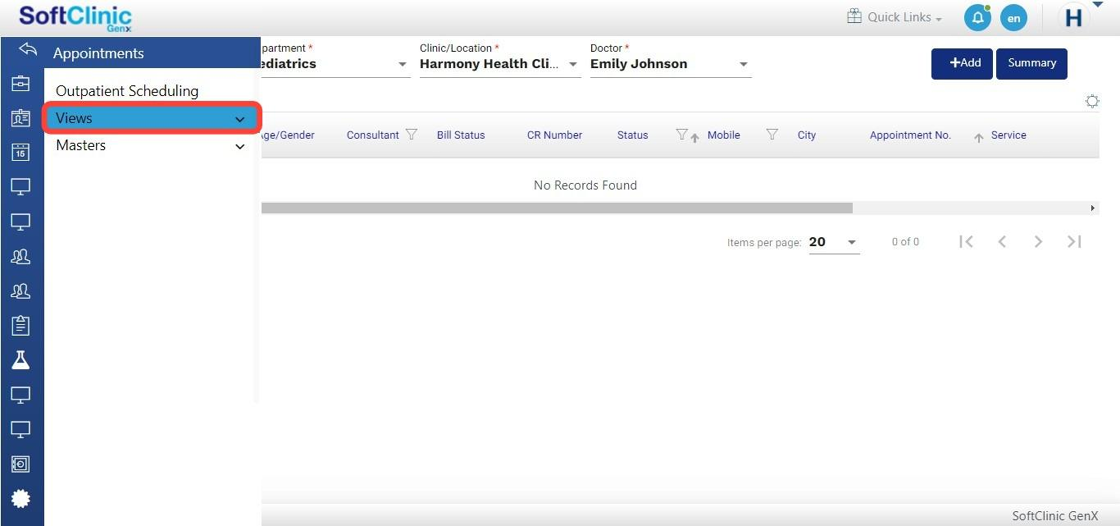Click monitor icon directly above the people icons
Image resolution: width=1120 pixels, height=526 pixels.
[x=21, y=222]
